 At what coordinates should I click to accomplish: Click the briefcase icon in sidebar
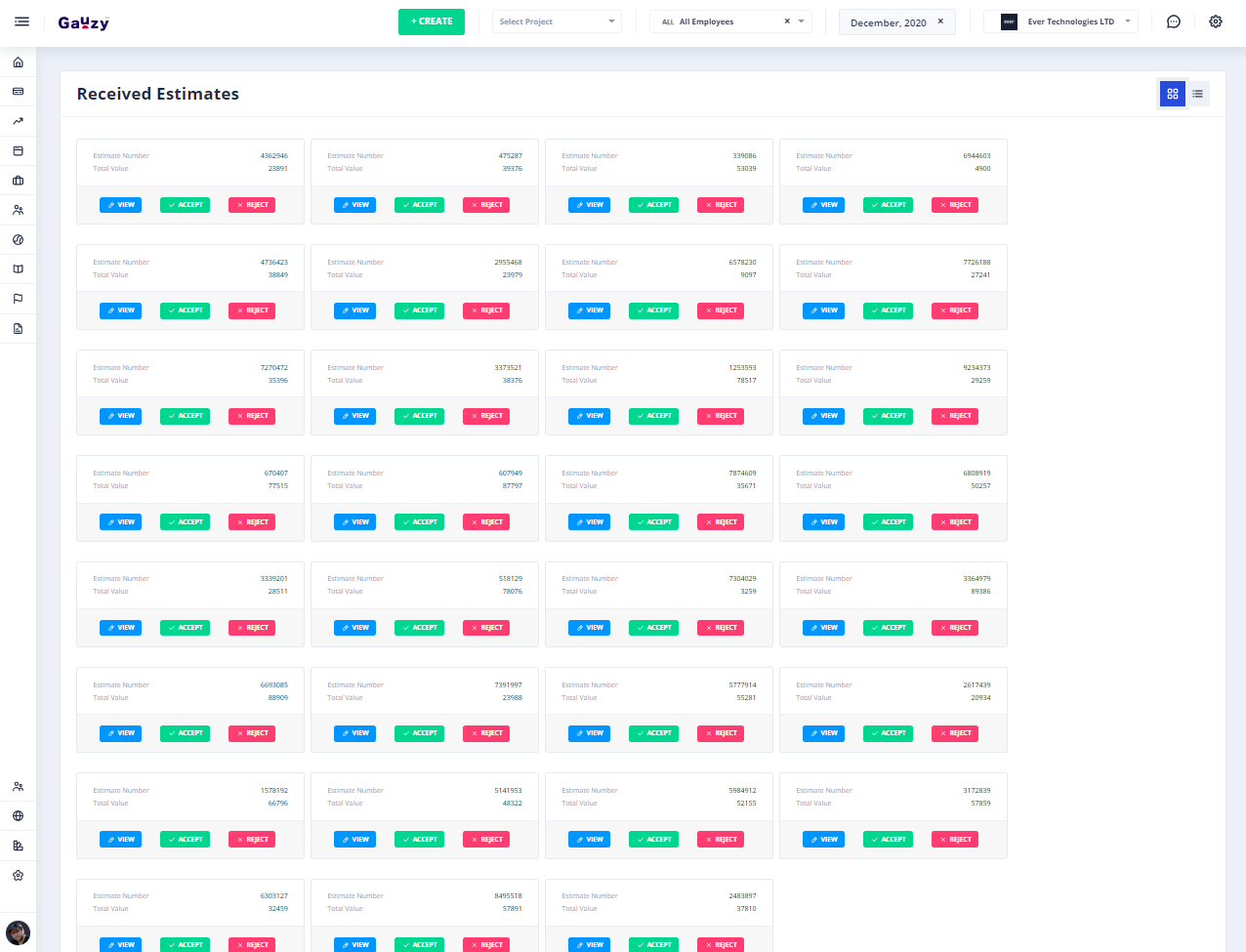pos(18,181)
